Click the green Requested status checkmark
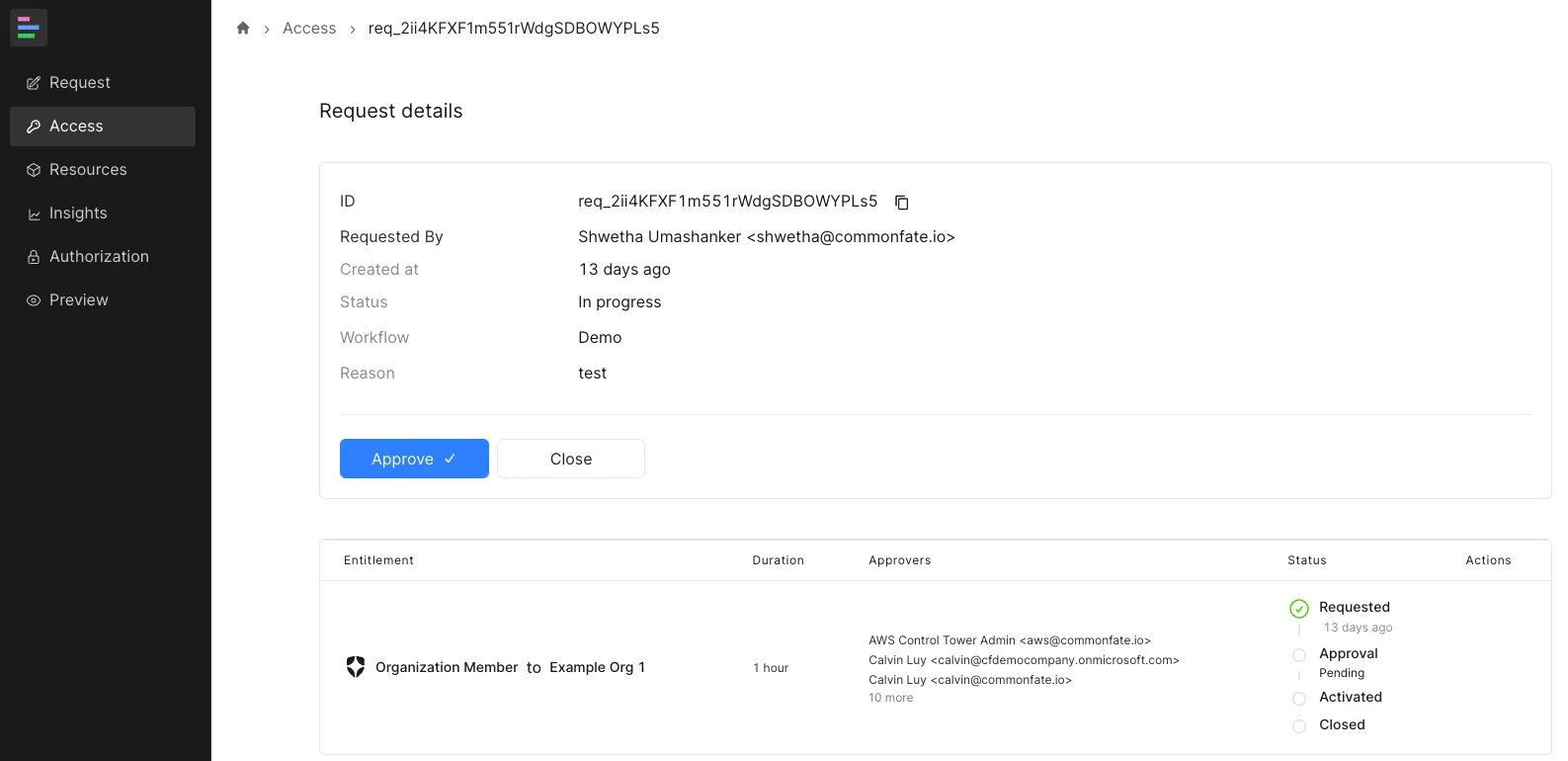Viewport: 1568px width, 761px height. click(1299, 609)
